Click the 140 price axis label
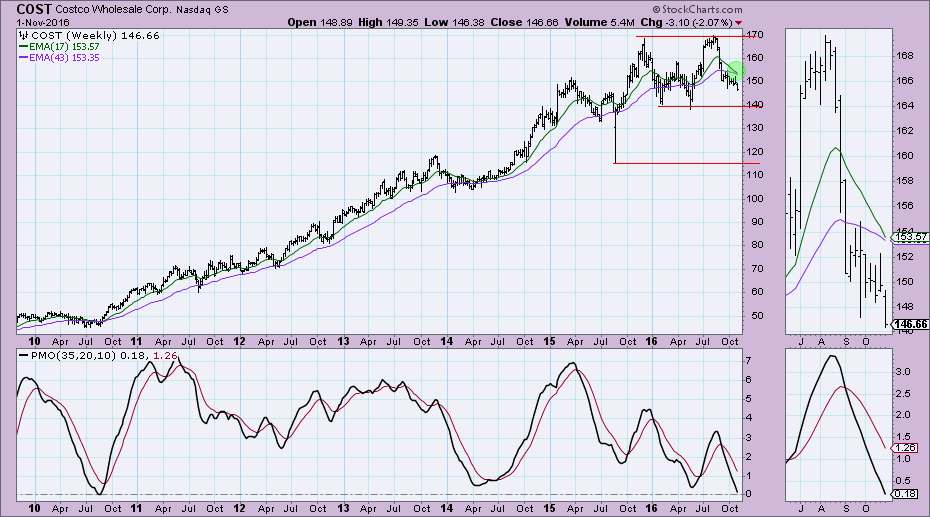 755,105
